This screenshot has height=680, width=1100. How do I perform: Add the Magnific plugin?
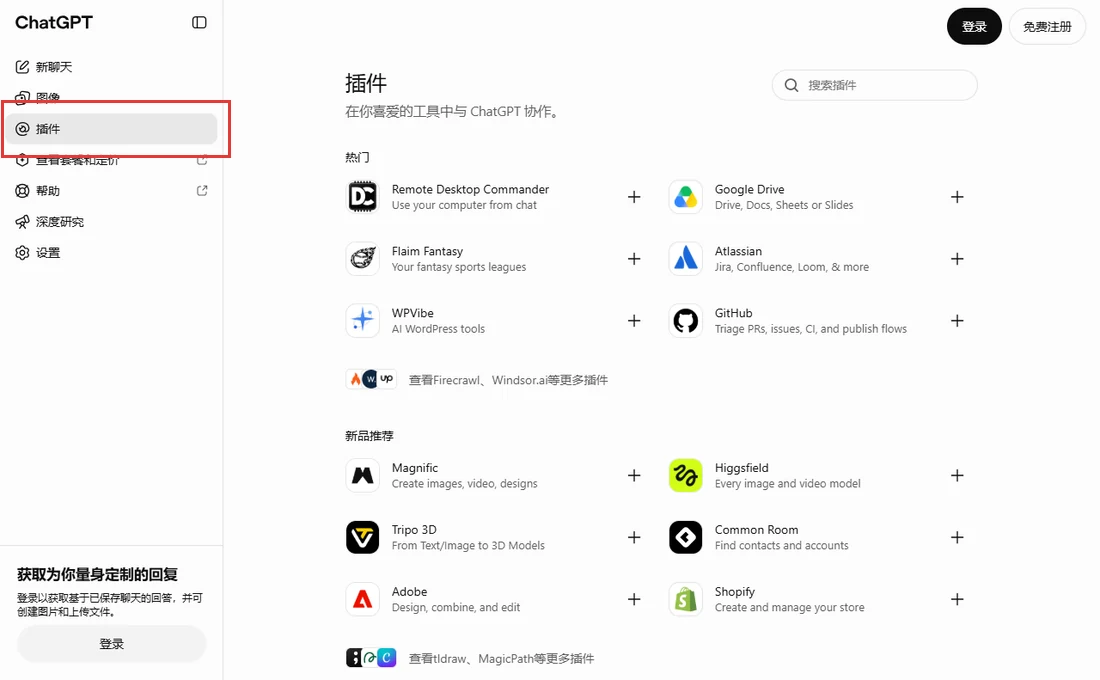634,475
